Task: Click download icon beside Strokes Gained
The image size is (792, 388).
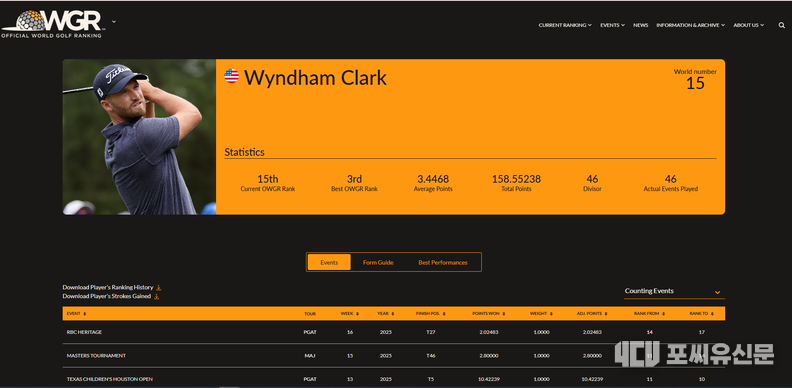Action: pyautogui.click(x=157, y=297)
